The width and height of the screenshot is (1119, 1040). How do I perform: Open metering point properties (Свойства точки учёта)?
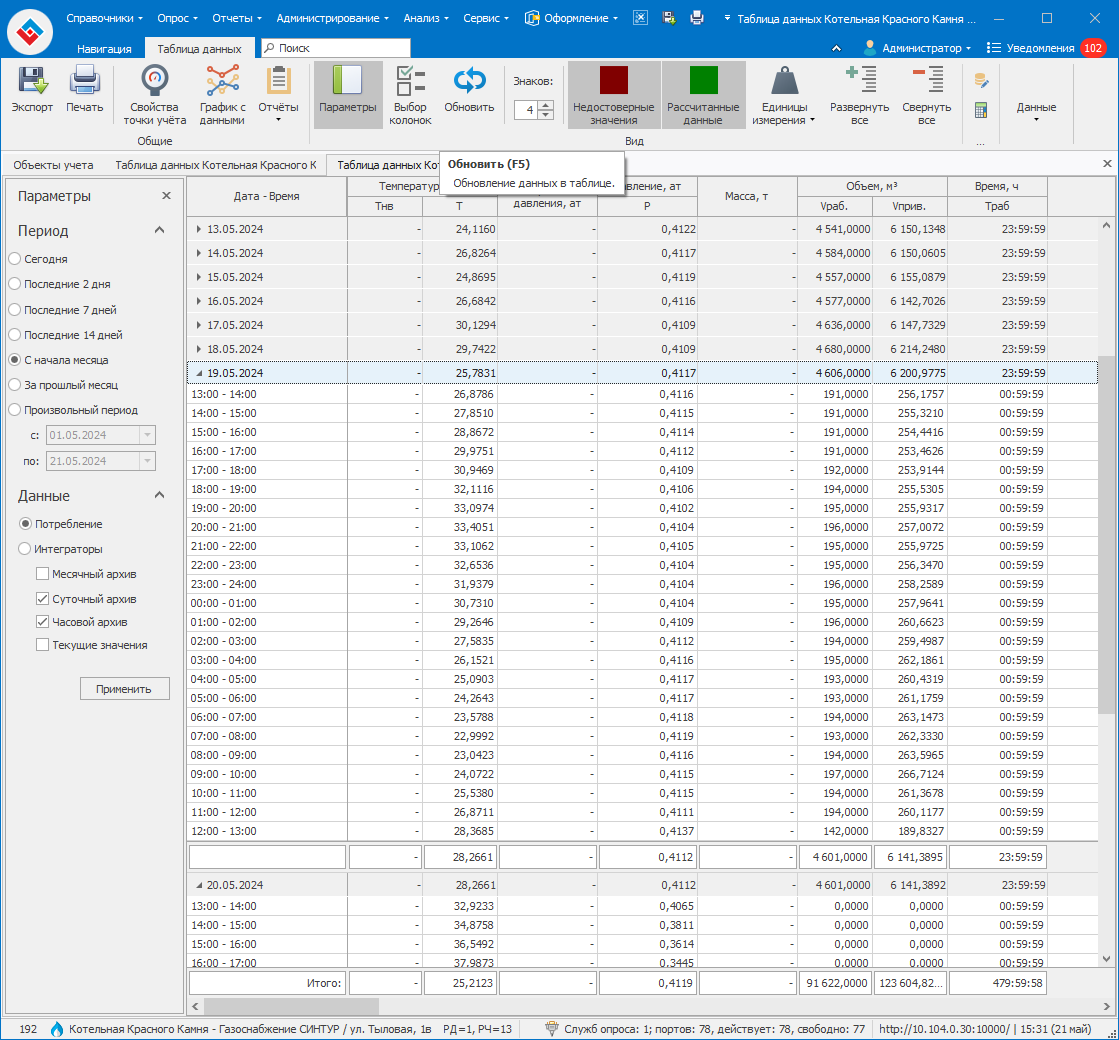click(x=154, y=94)
